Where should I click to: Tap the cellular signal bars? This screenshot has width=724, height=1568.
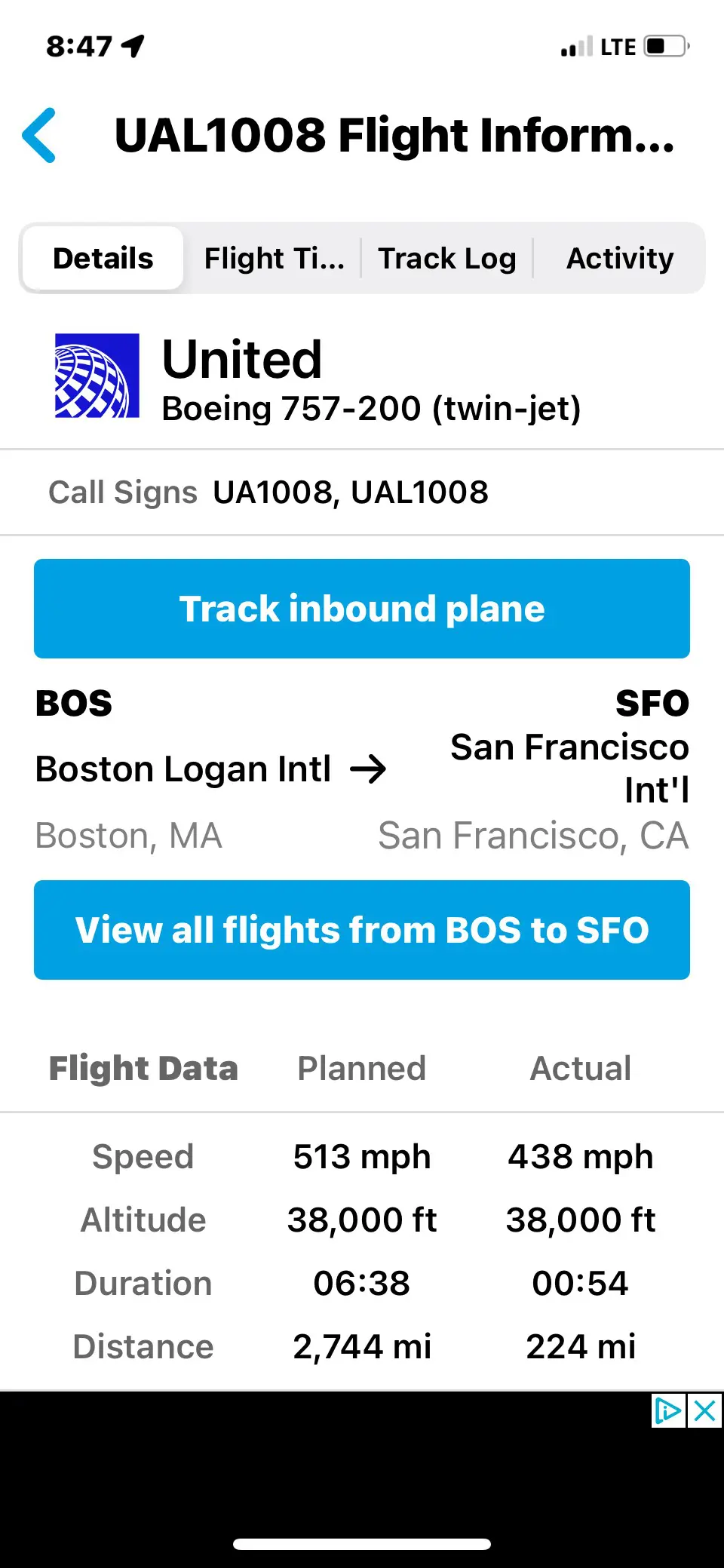point(576,48)
